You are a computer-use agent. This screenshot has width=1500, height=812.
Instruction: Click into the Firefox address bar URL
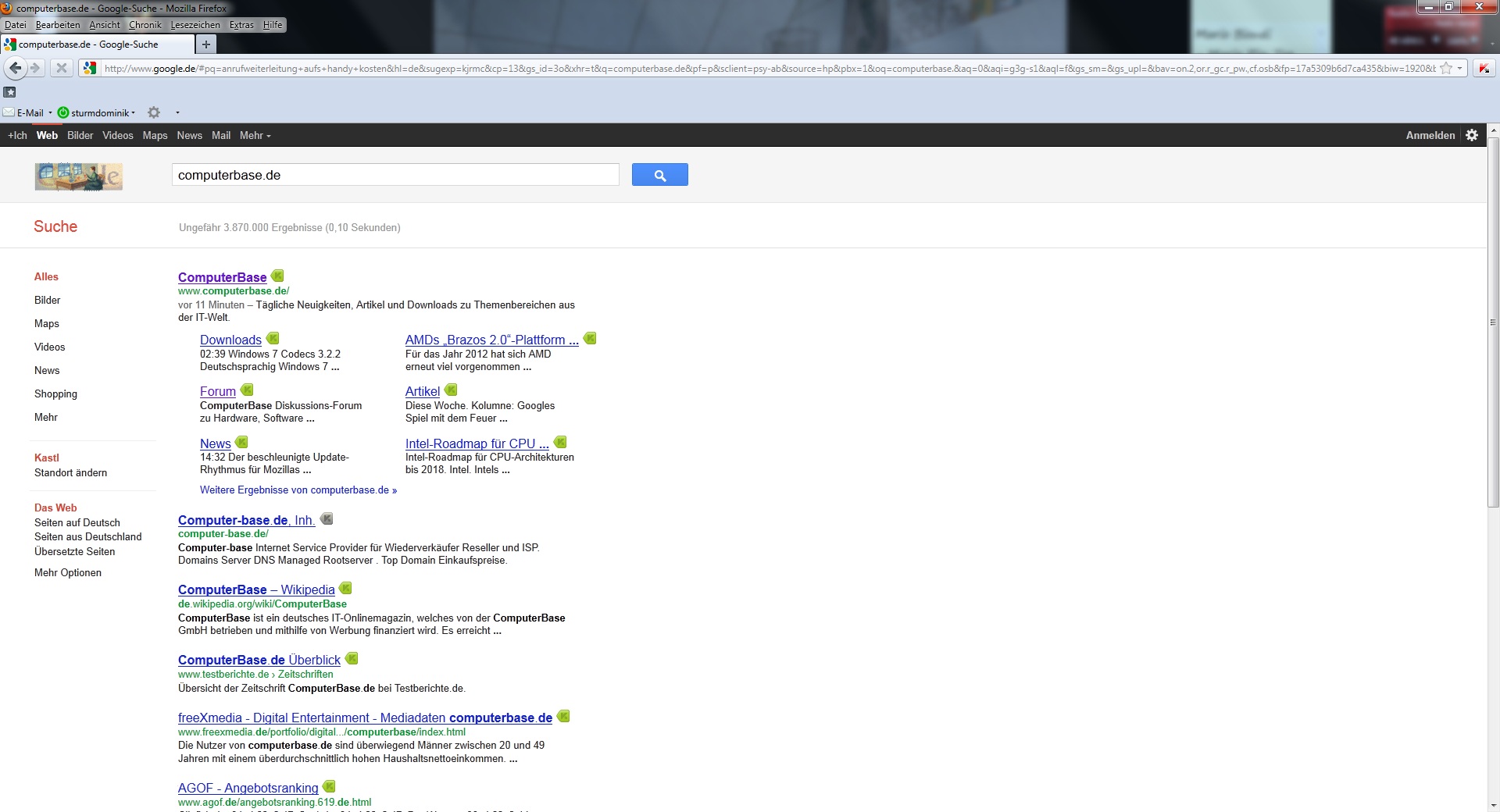[x=770, y=68]
